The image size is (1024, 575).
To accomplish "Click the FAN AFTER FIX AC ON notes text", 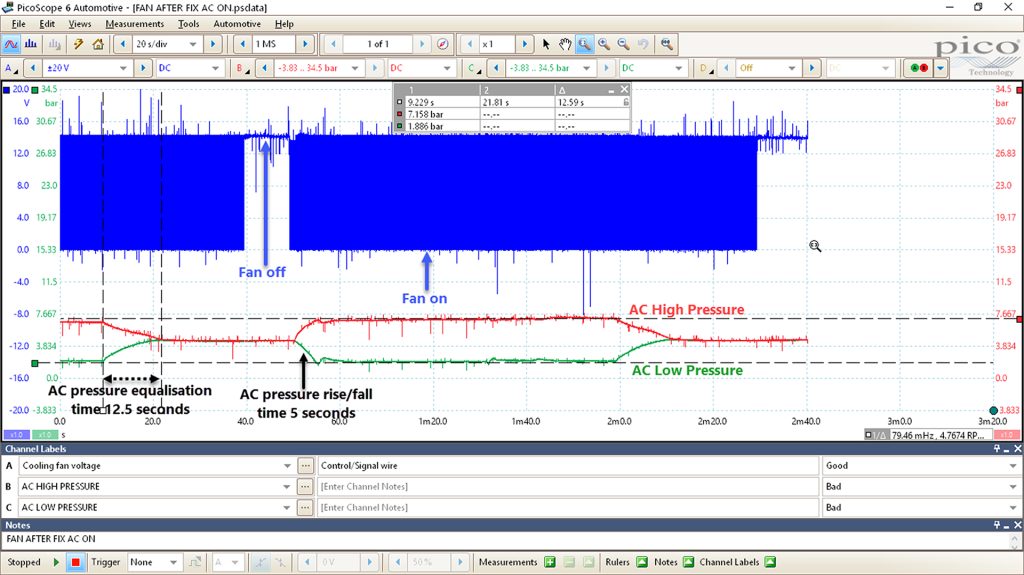I will 51,539.
